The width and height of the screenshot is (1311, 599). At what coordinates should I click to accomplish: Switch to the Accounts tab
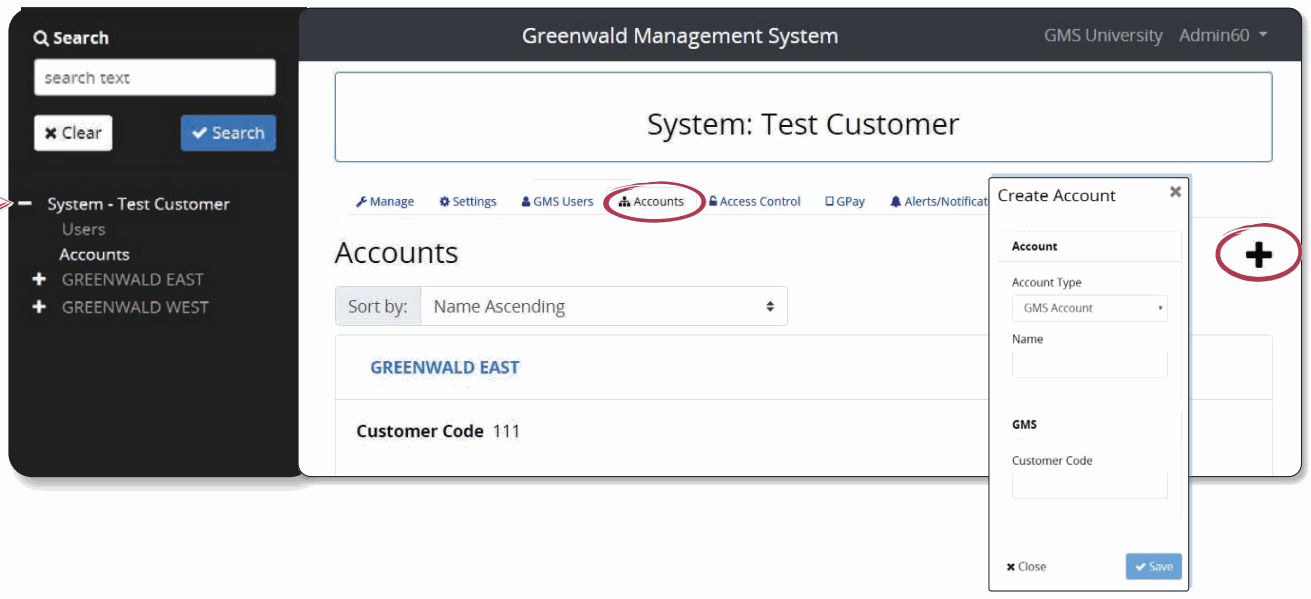click(652, 201)
